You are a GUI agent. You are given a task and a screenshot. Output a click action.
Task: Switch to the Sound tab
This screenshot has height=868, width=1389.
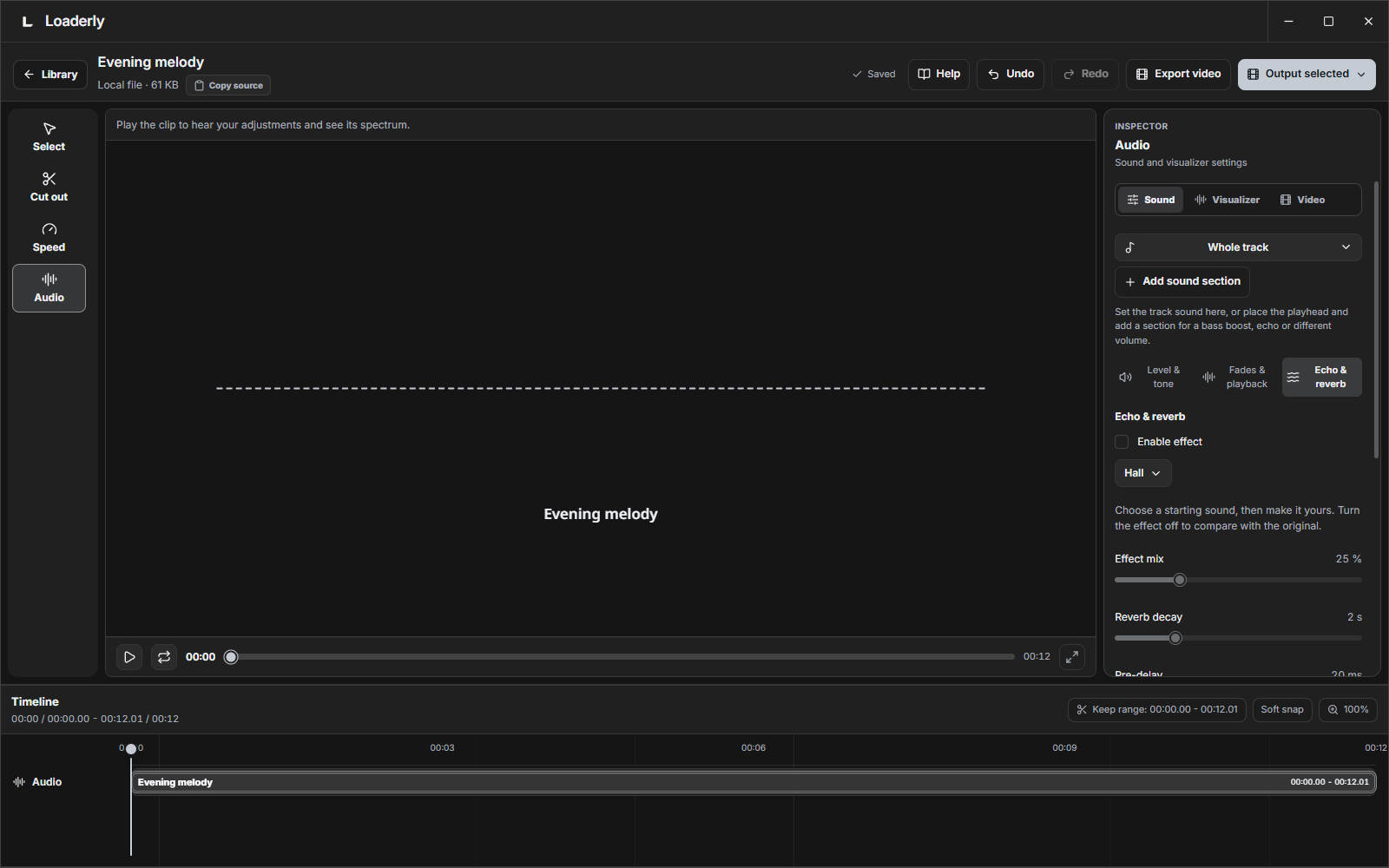1150,200
